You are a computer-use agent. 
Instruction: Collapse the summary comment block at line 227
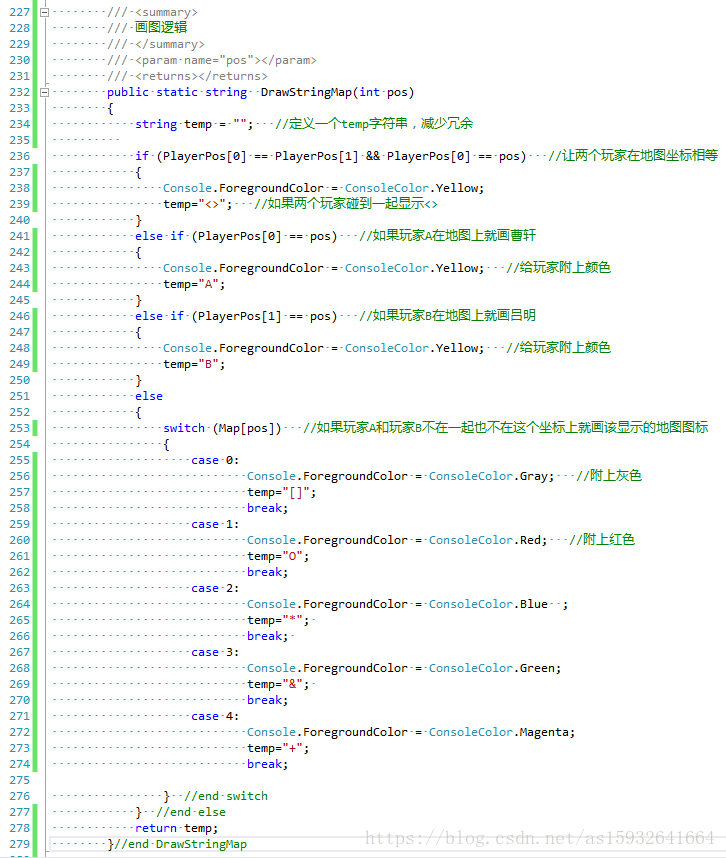click(x=44, y=12)
